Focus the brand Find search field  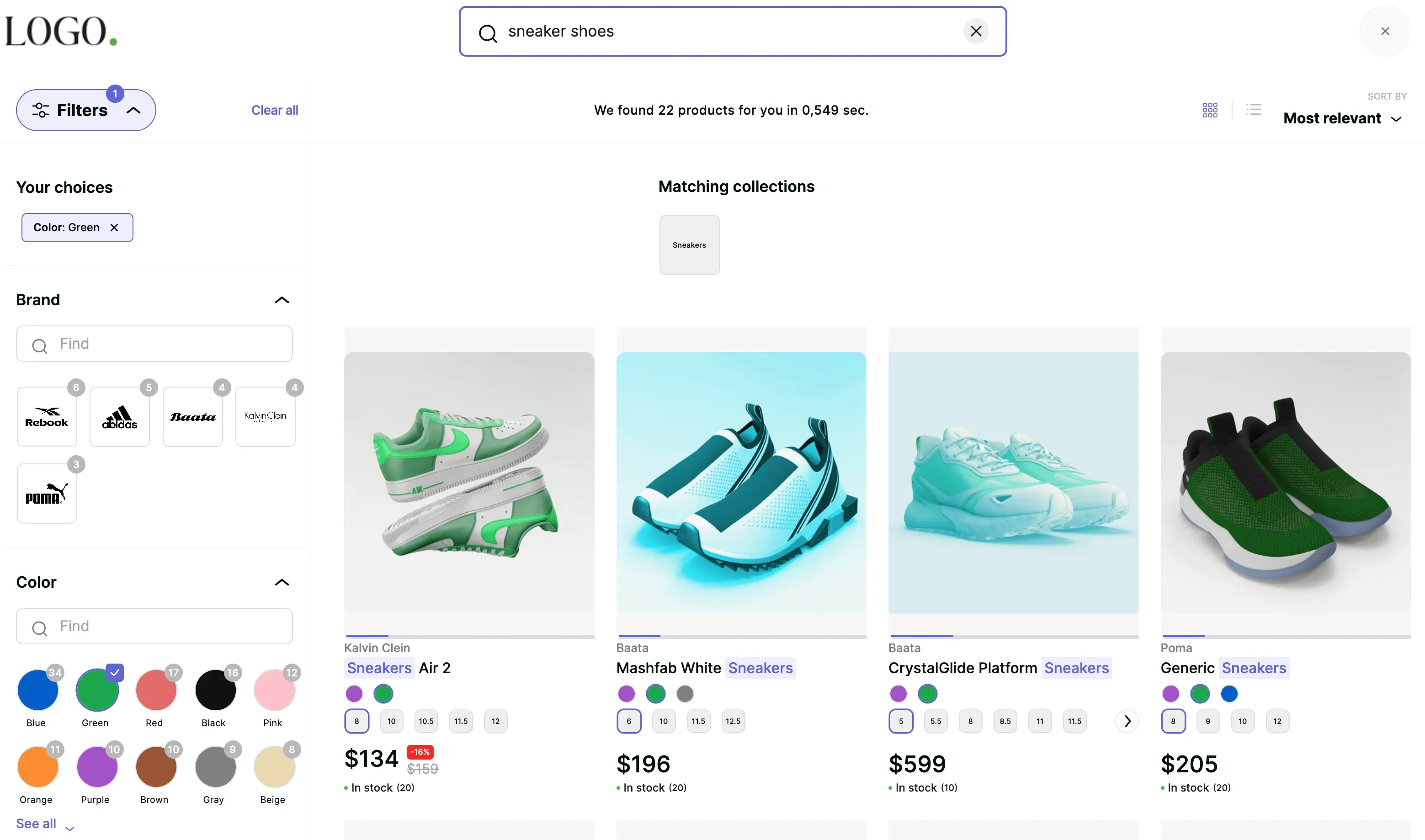point(154,344)
